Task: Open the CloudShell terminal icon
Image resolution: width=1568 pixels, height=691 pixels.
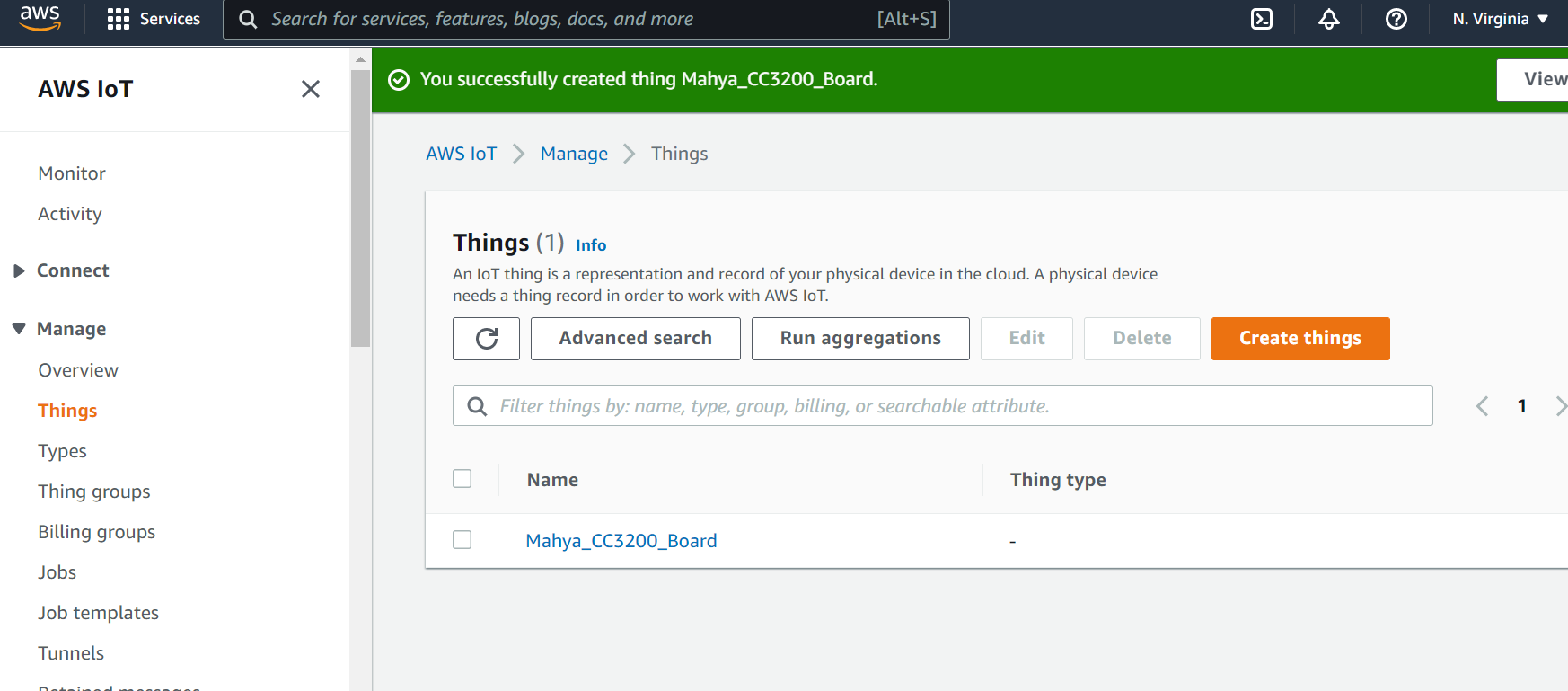Action: (1262, 19)
